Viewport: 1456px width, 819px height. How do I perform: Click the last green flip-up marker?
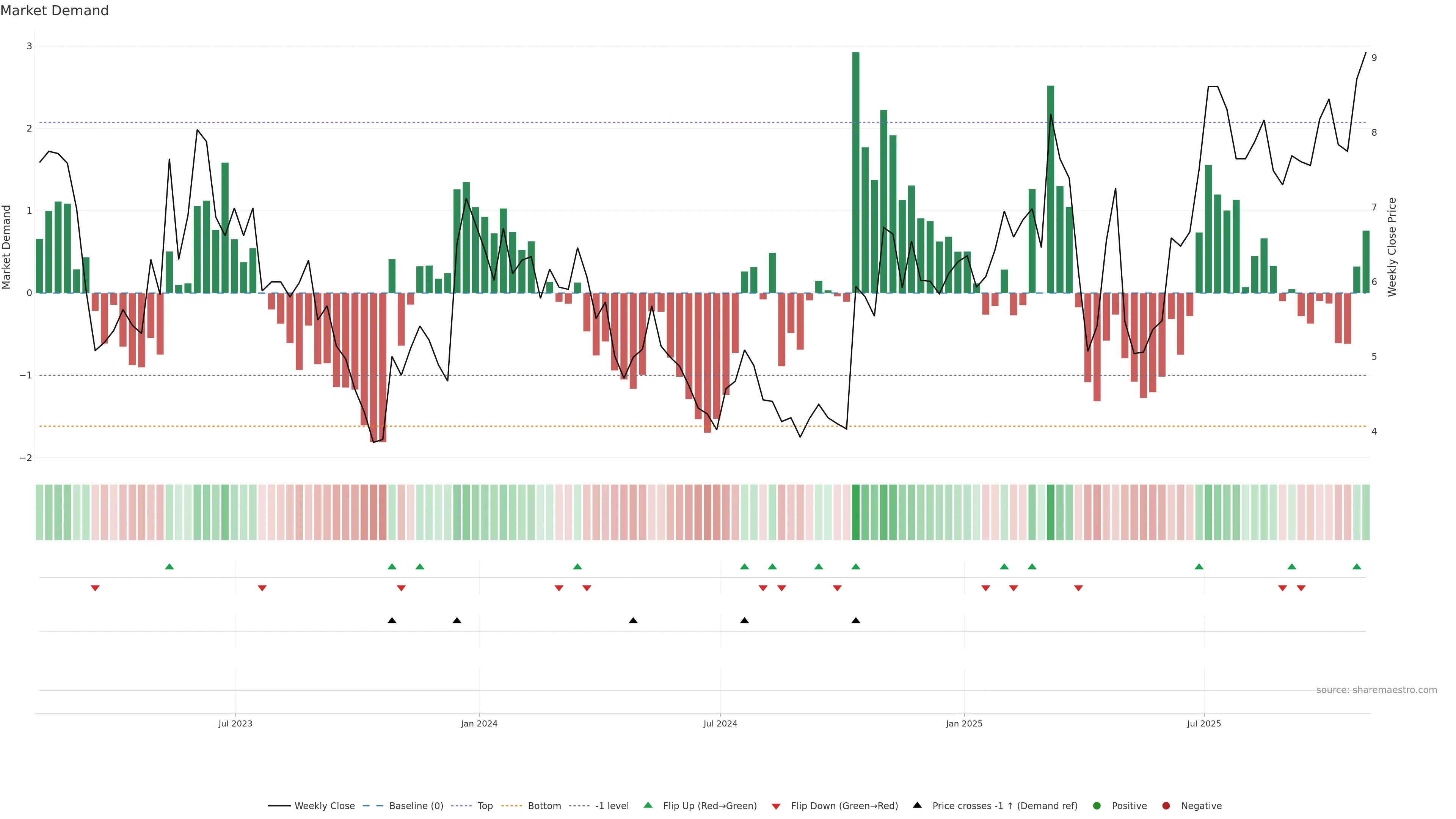point(1357,566)
